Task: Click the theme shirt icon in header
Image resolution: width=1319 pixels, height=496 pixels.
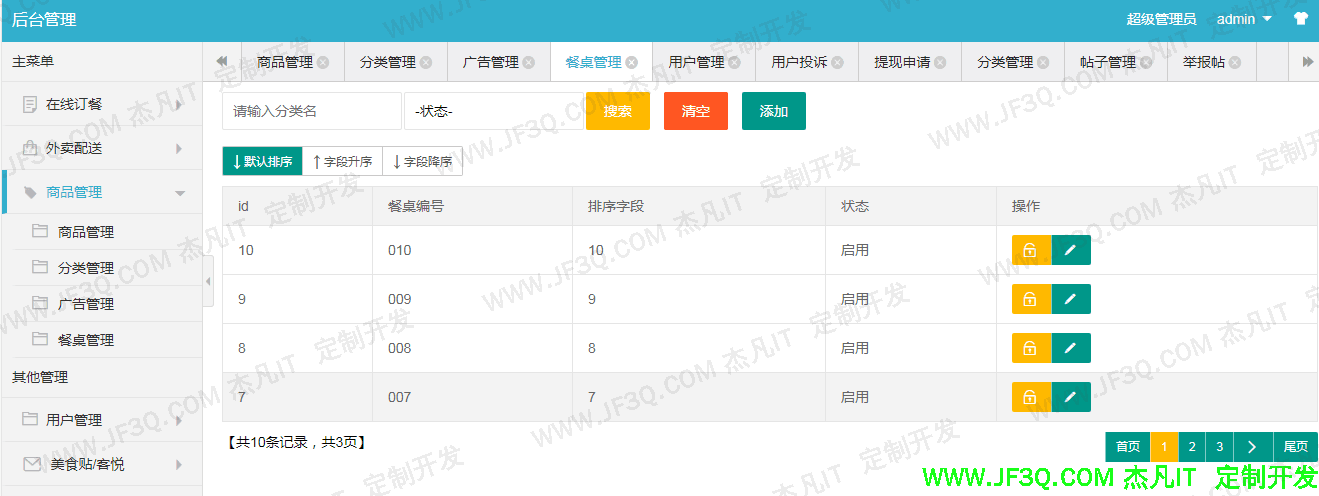Action: [1300, 19]
